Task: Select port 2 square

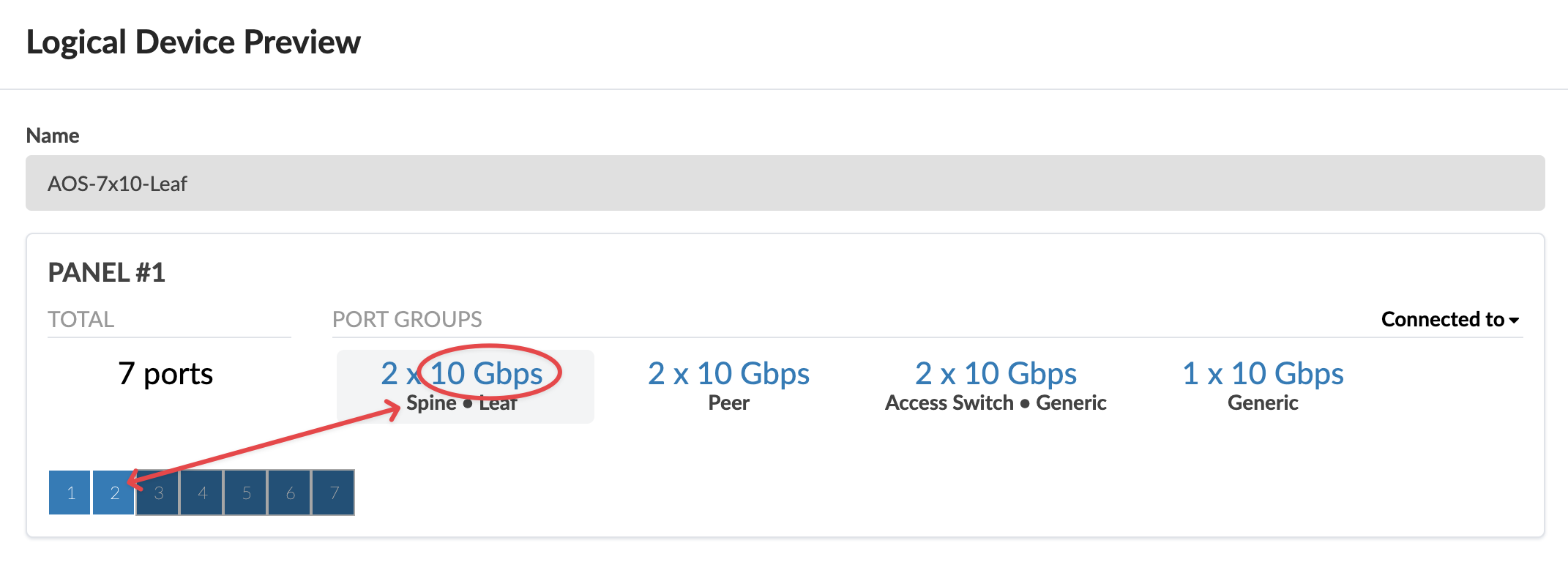Action: [114, 493]
